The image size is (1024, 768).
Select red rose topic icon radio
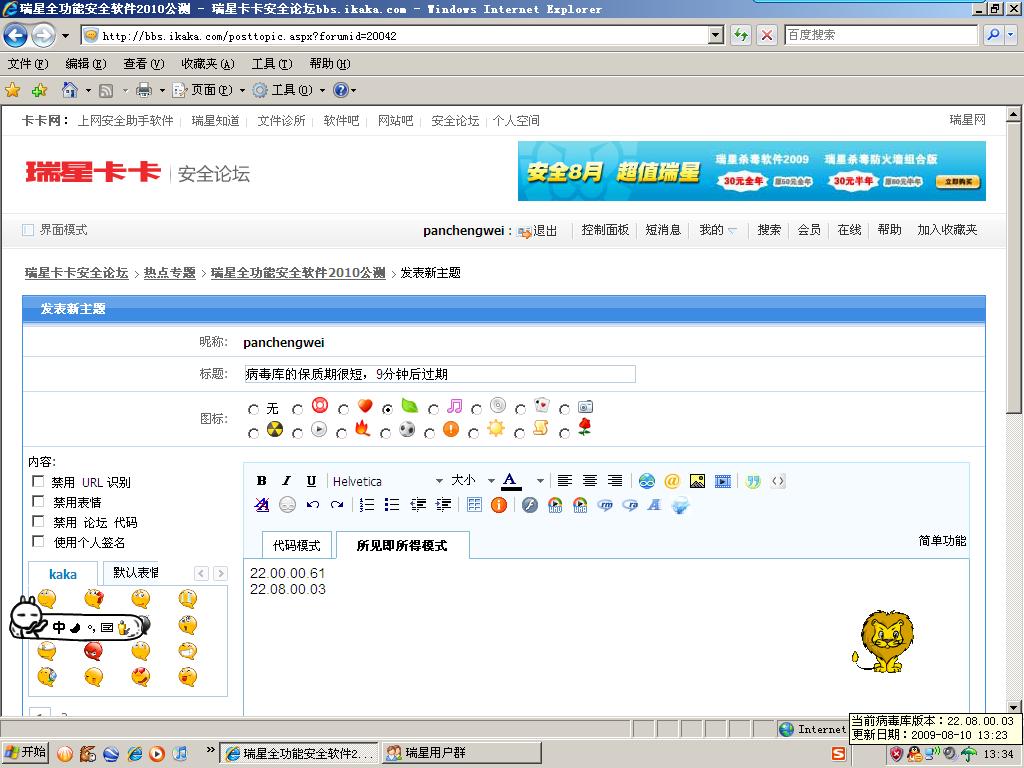[564, 433]
